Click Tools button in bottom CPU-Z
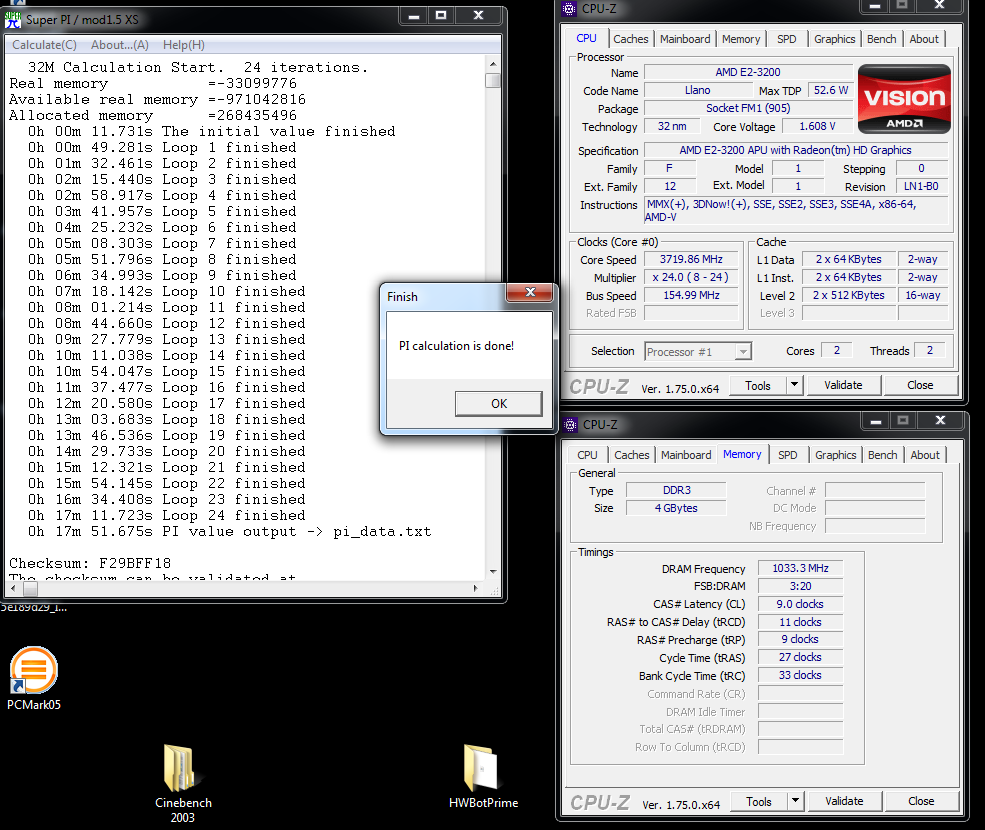The width and height of the screenshot is (985, 830). pos(758,802)
